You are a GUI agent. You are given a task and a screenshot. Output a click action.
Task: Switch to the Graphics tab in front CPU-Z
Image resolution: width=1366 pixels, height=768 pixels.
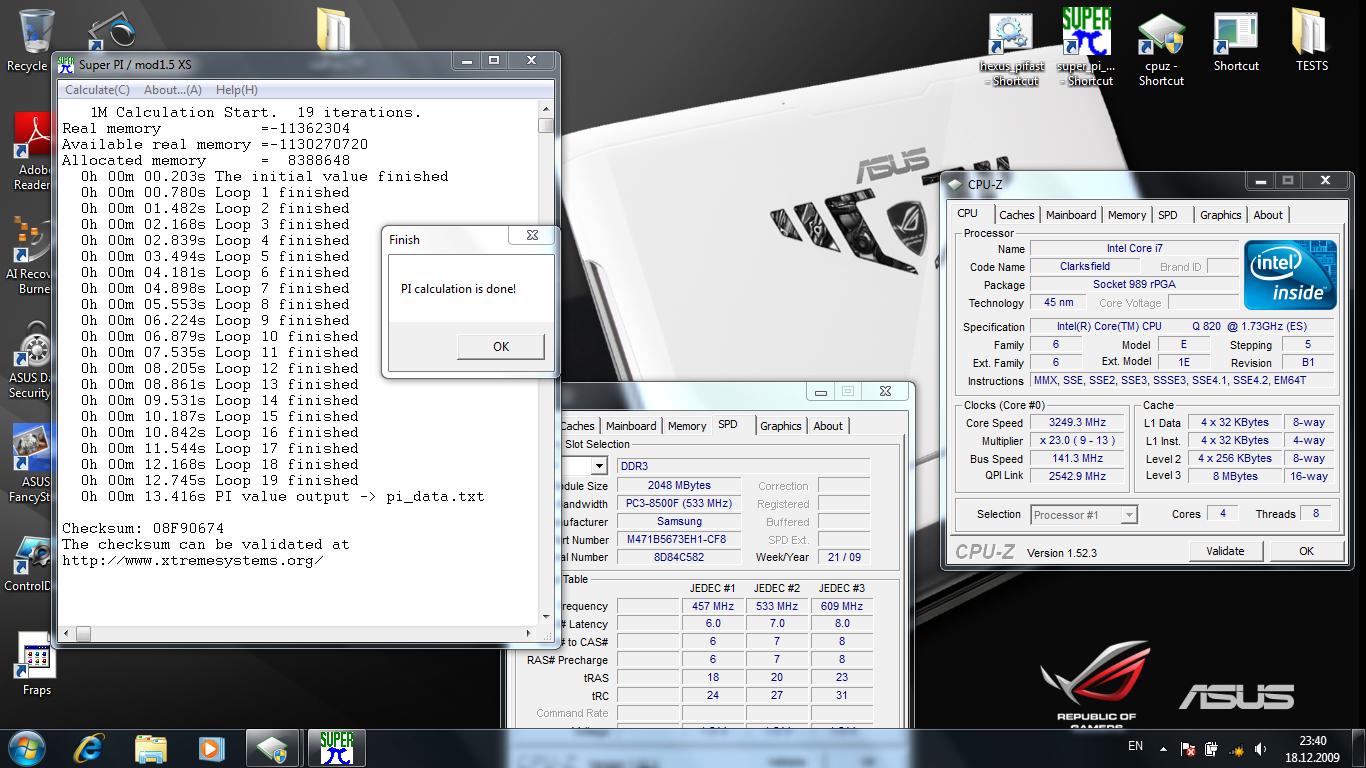(1221, 215)
